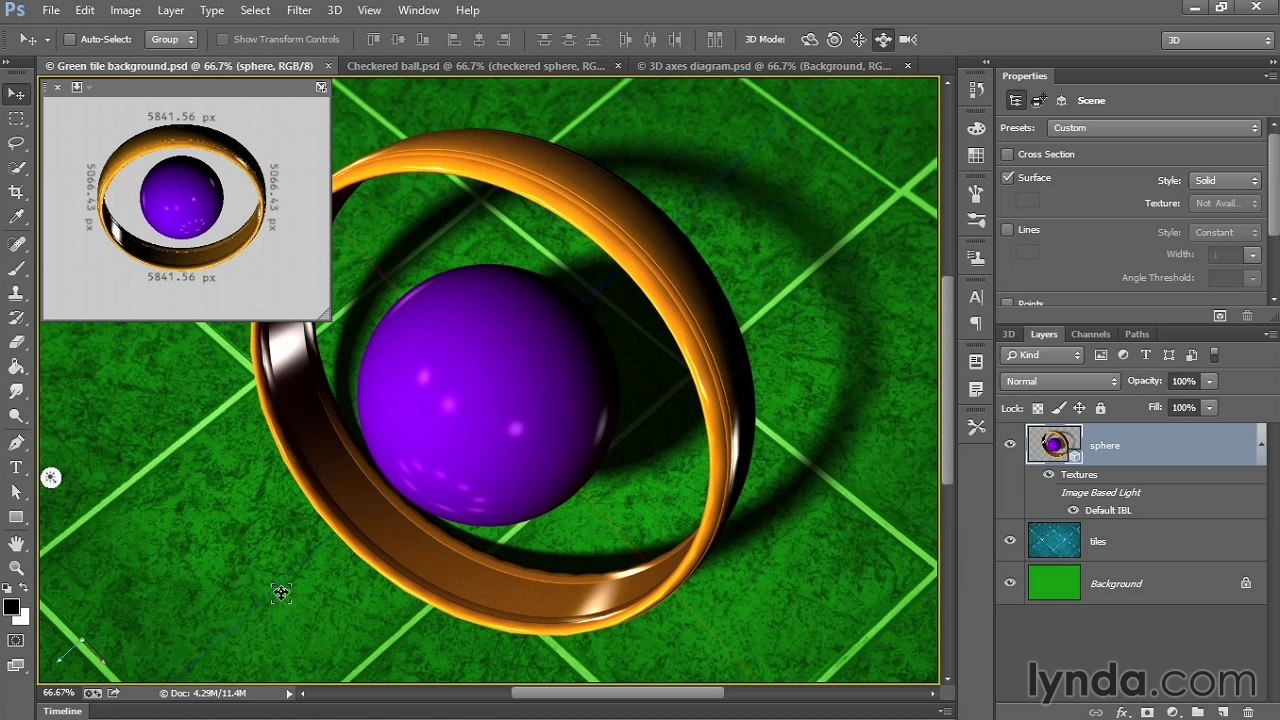
Task: Delete layer with trash icon
Action: (x=1247, y=712)
